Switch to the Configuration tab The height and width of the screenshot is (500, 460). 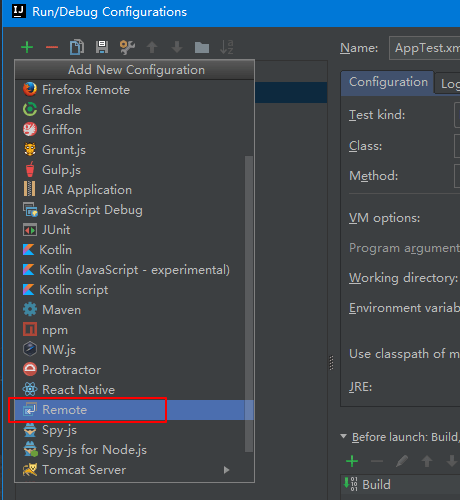tap(388, 82)
